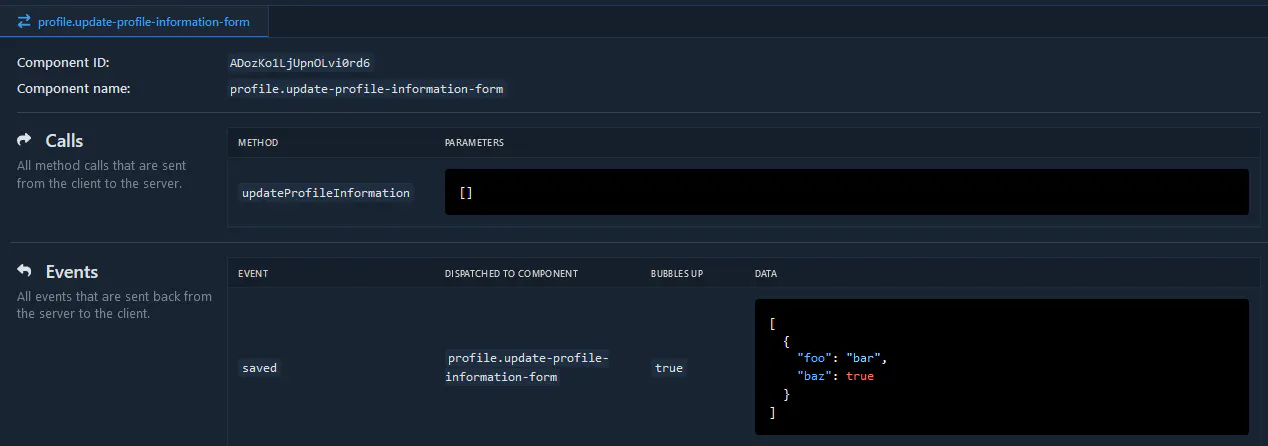Click the Calls section heading
The height and width of the screenshot is (446, 1268).
[x=64, y=141]
